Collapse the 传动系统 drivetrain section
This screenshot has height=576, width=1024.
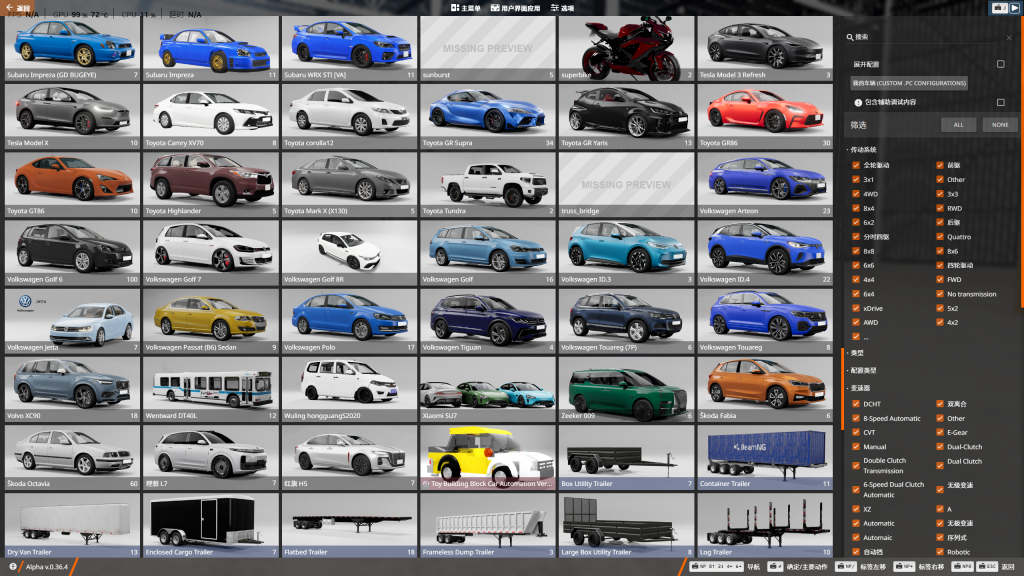coord(863,150)
